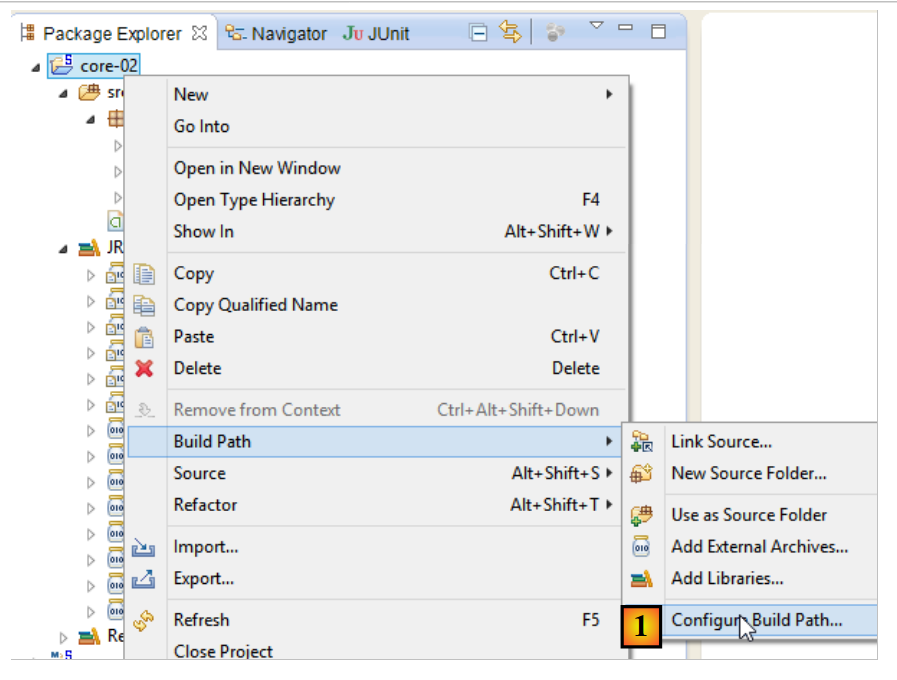Screen dimensions: 897x680
Task: Click the Collapse All icon in Package Explorer
Action: [479, 33]
